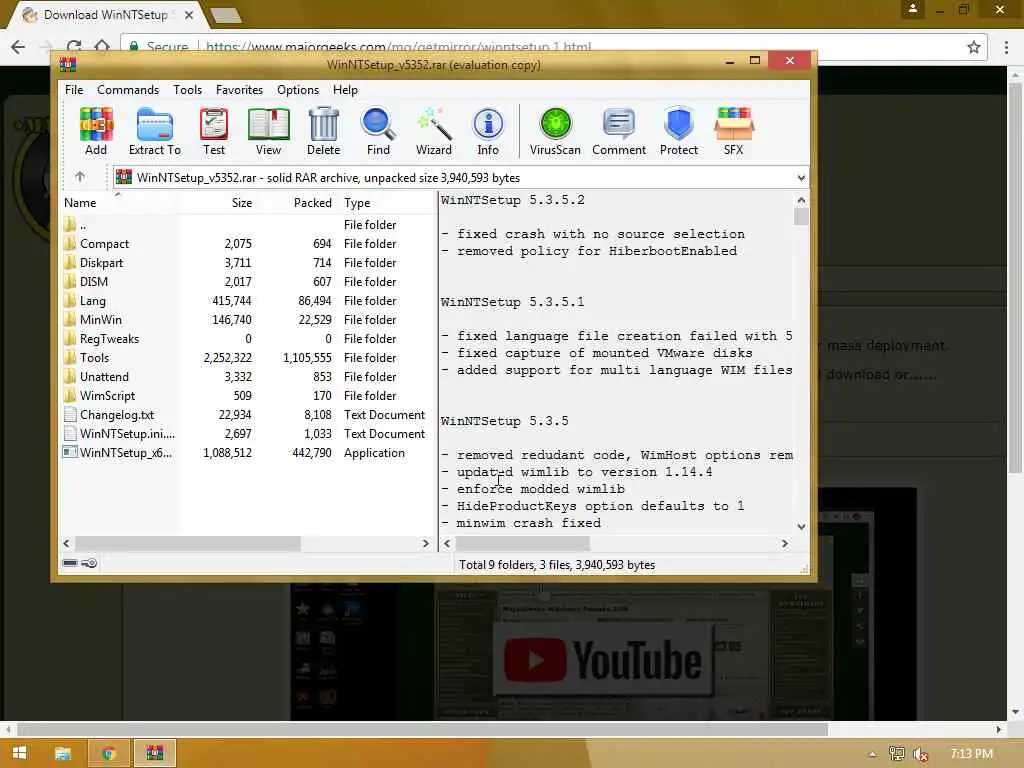Open the Help menu
Image resolution: width=1024 pixels, height=768 pixels.
tap(345, 89)
